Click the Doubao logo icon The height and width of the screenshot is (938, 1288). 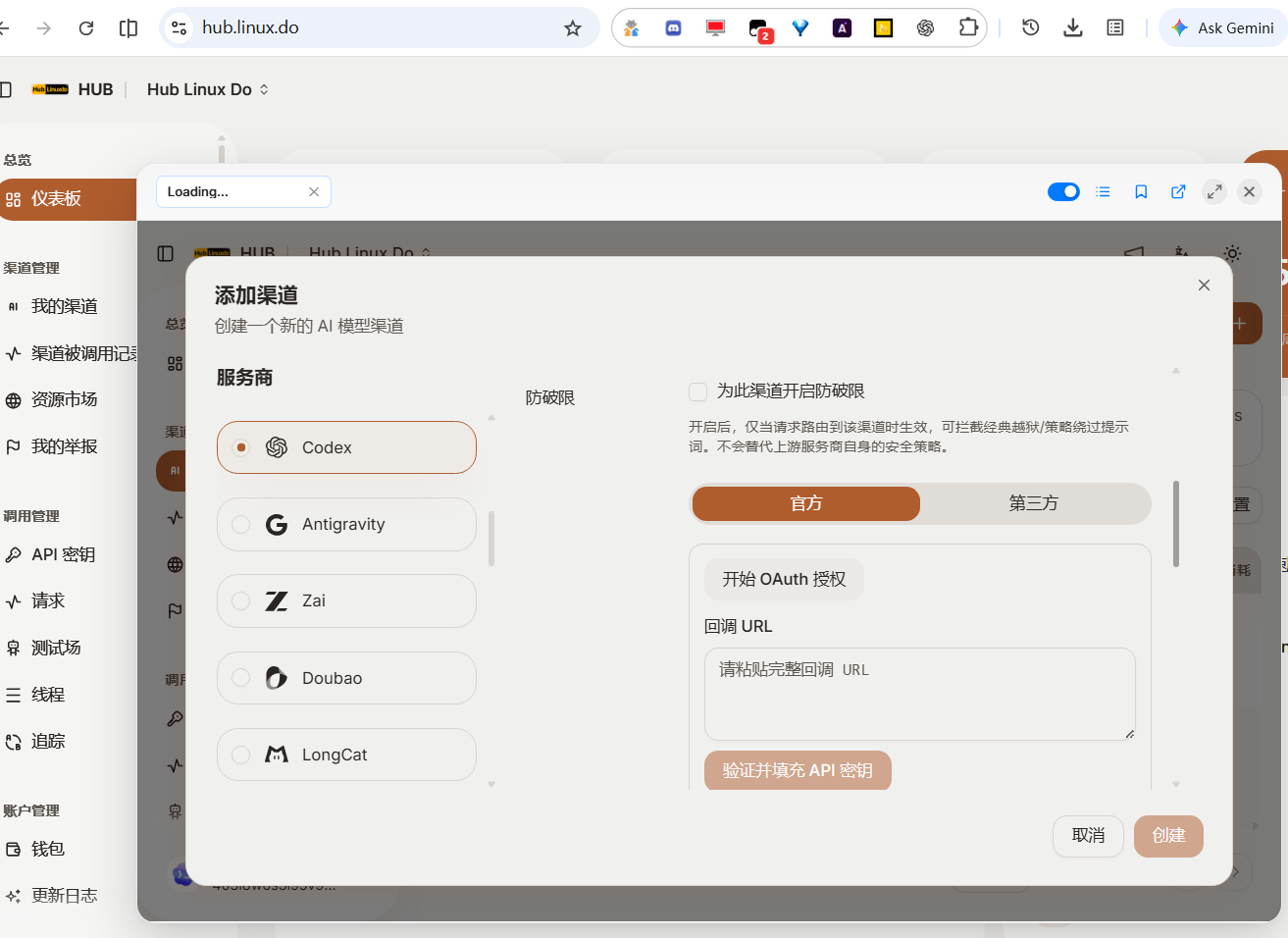click(277, 677)
